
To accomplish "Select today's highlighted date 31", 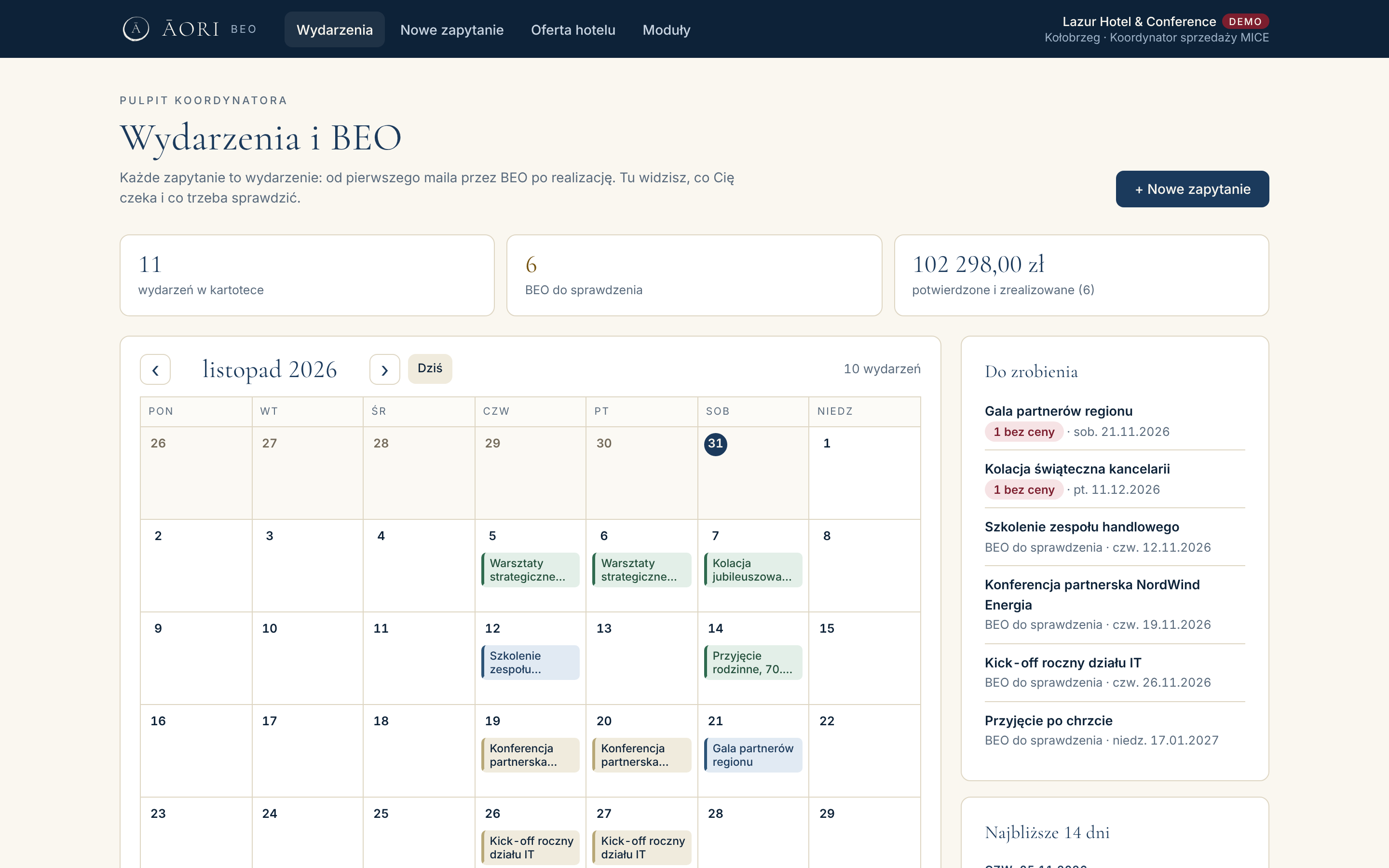I will tap(715, 444).
